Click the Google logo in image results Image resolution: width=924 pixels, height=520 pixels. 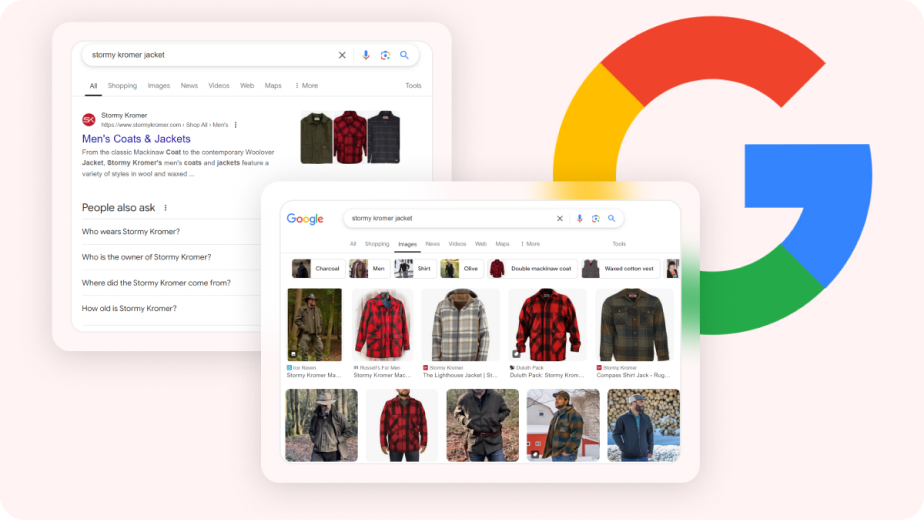pyautogui.click(x=305, y=219)
